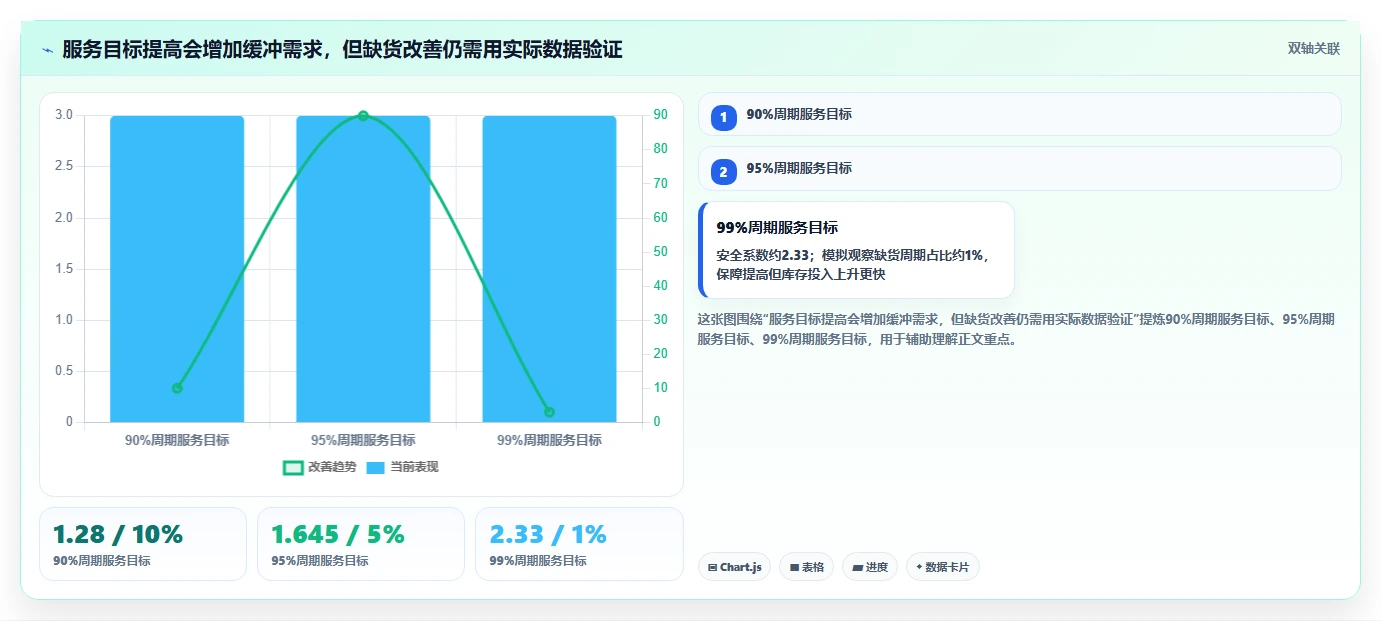Viewport: 1381px width, 621px height.
Task: Click the trend line point at the 95% peak
Action: [363, 116]
